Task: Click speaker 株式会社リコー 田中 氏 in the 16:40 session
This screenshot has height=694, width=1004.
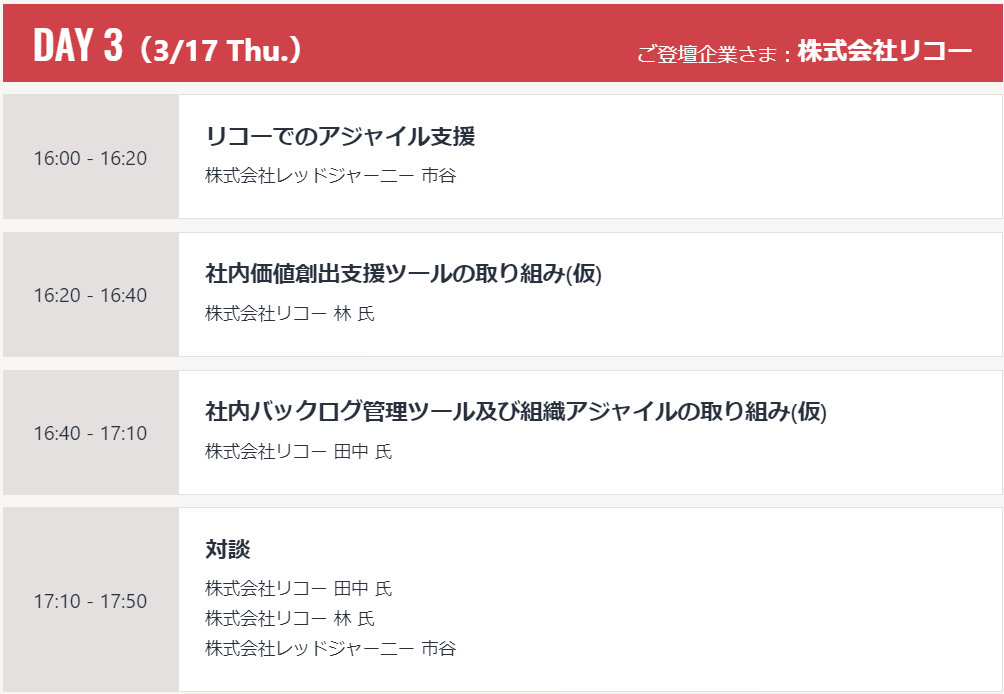Action: [299, 452]
